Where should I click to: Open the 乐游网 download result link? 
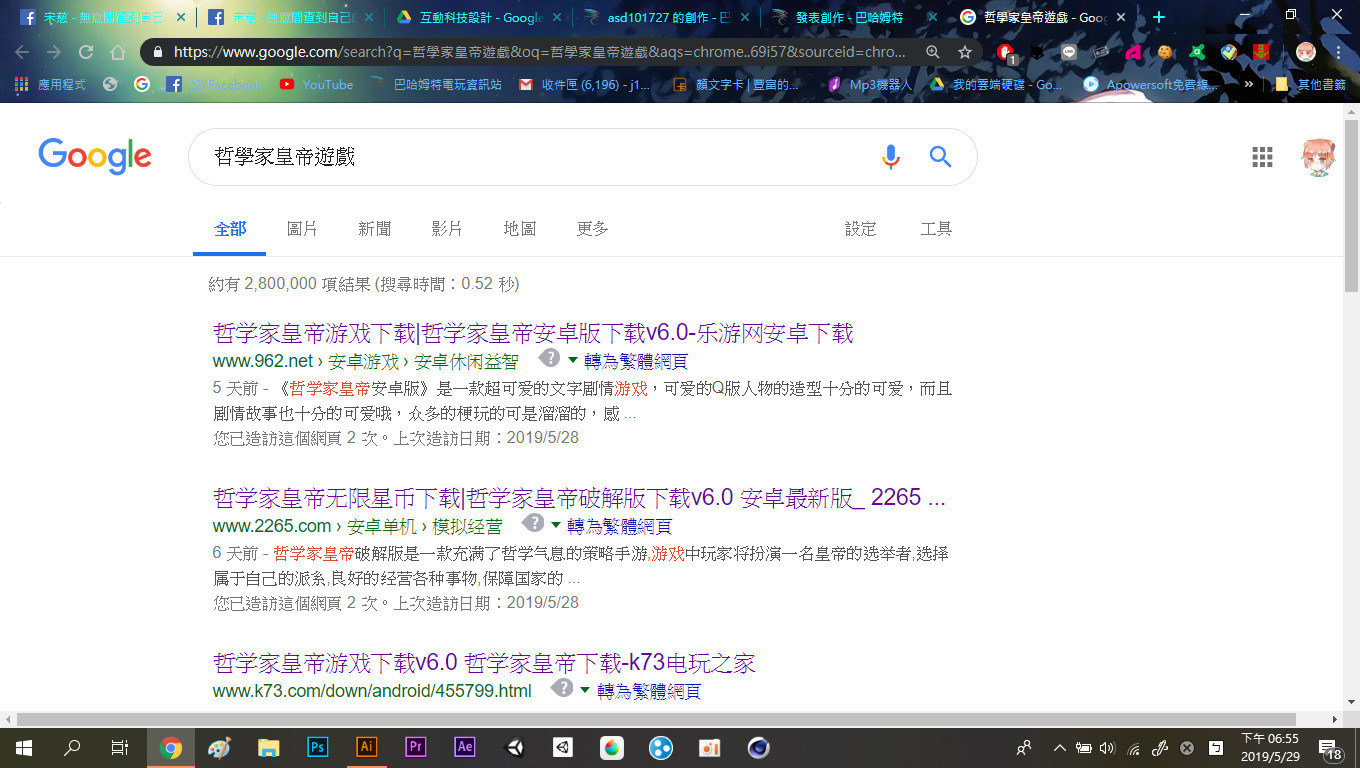click(530, 332)
